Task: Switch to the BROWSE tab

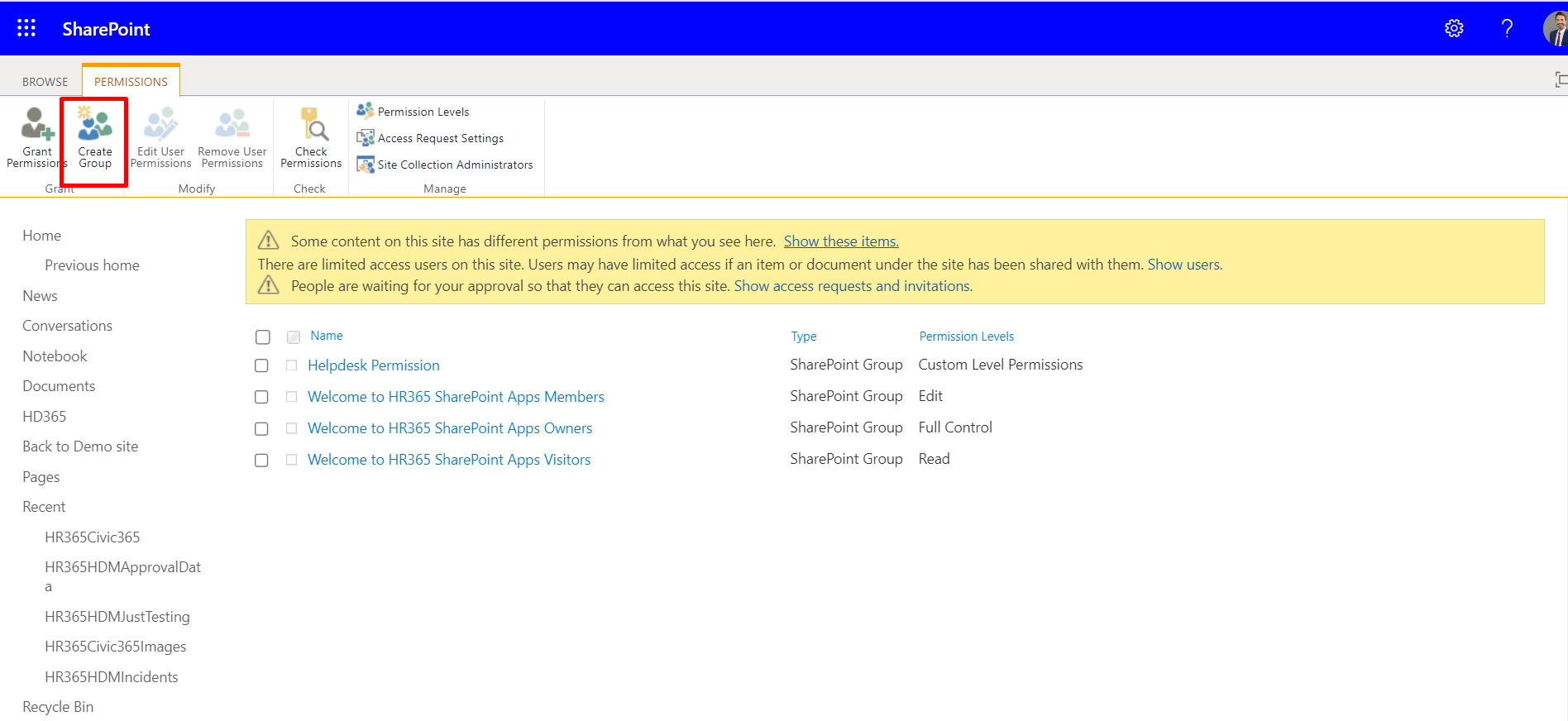Action: click(45, 82)
